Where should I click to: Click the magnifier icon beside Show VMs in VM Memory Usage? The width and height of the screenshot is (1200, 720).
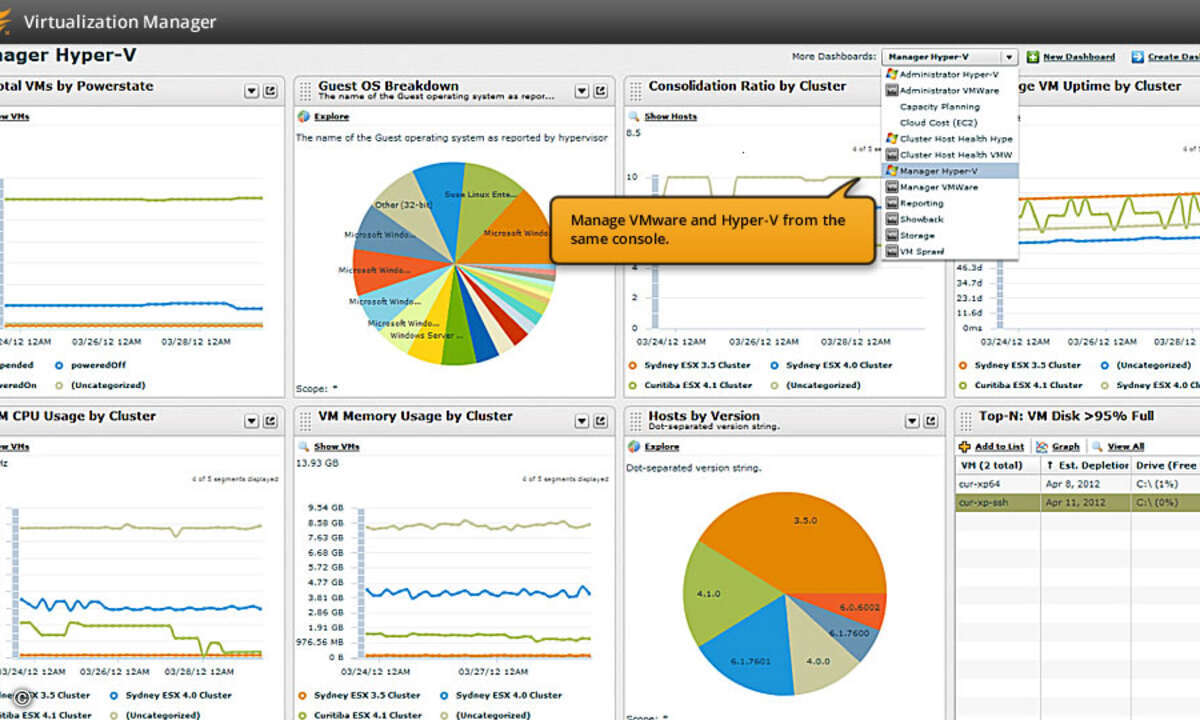303,446
